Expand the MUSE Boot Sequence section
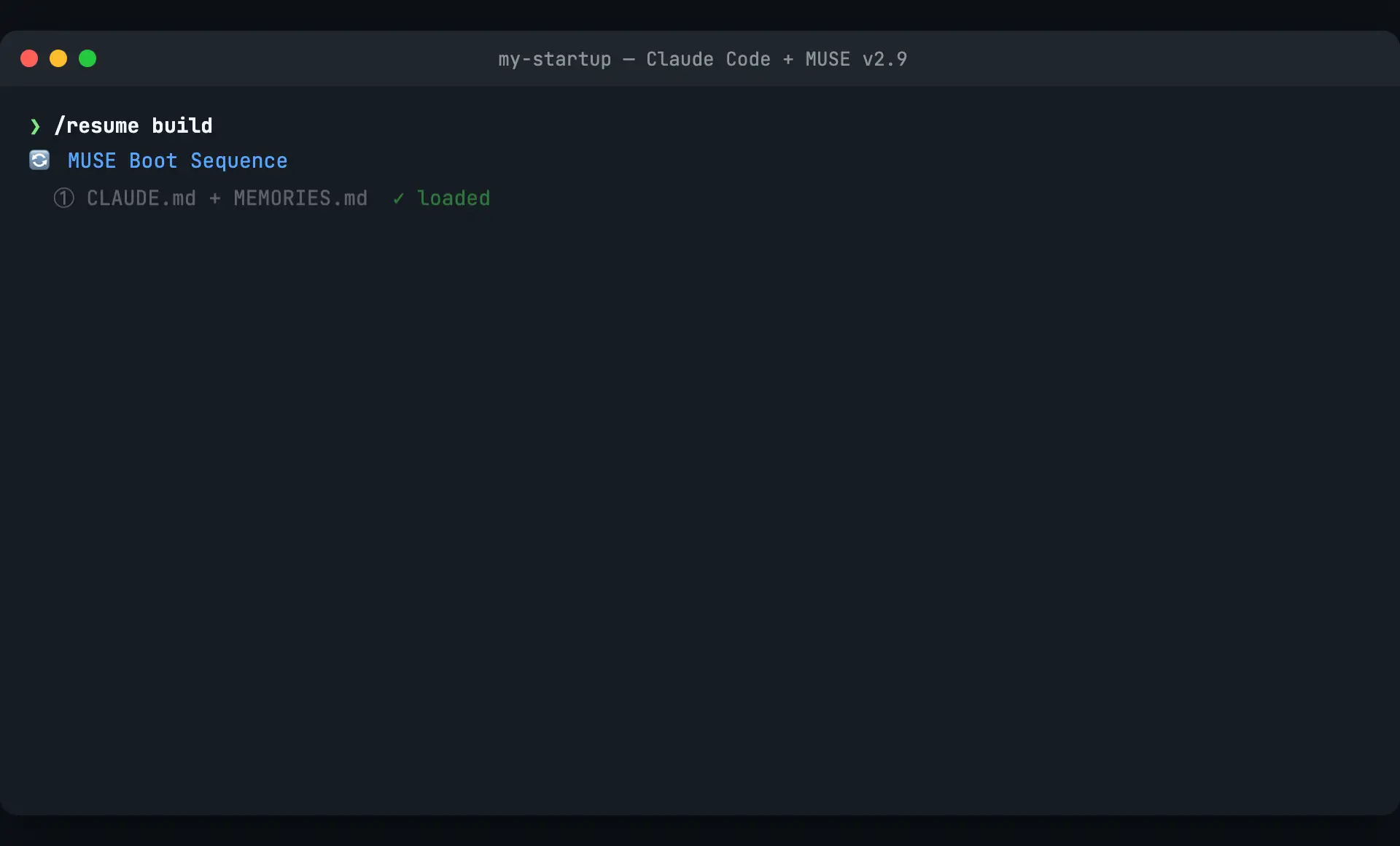 coord(176,160)
